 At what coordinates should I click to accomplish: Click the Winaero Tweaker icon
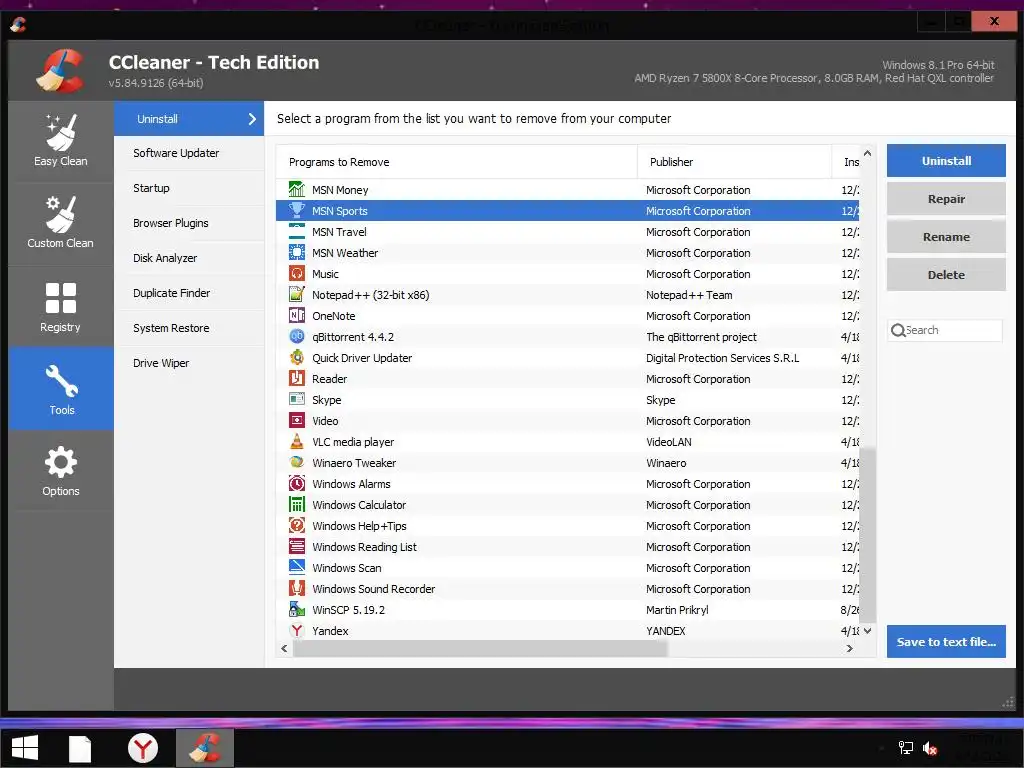tap(296, 462)
